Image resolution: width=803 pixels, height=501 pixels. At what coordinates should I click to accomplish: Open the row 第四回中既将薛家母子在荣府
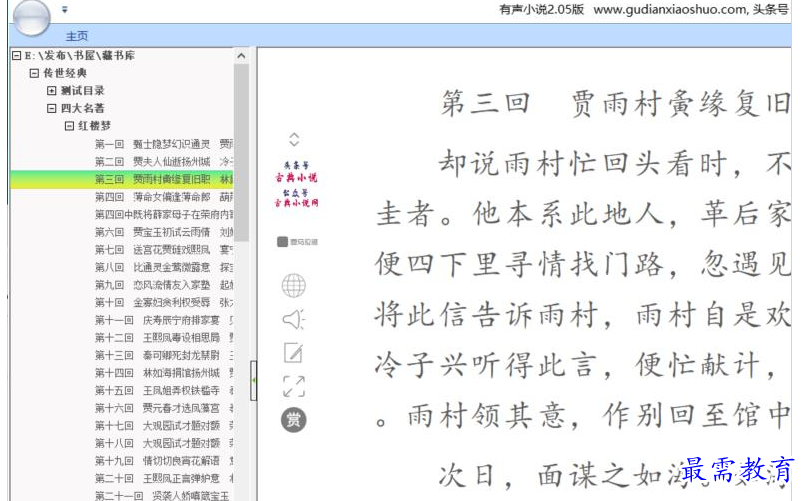[164, 214]
